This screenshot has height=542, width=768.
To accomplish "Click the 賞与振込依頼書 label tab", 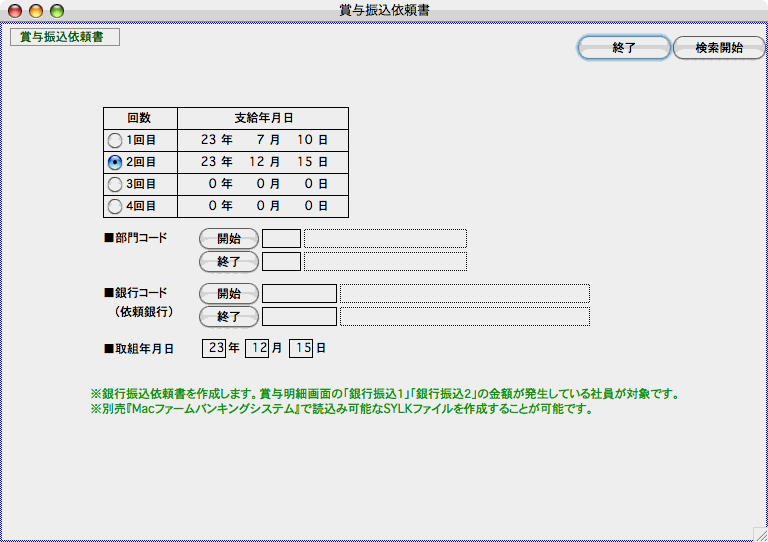I will [64, 37].
